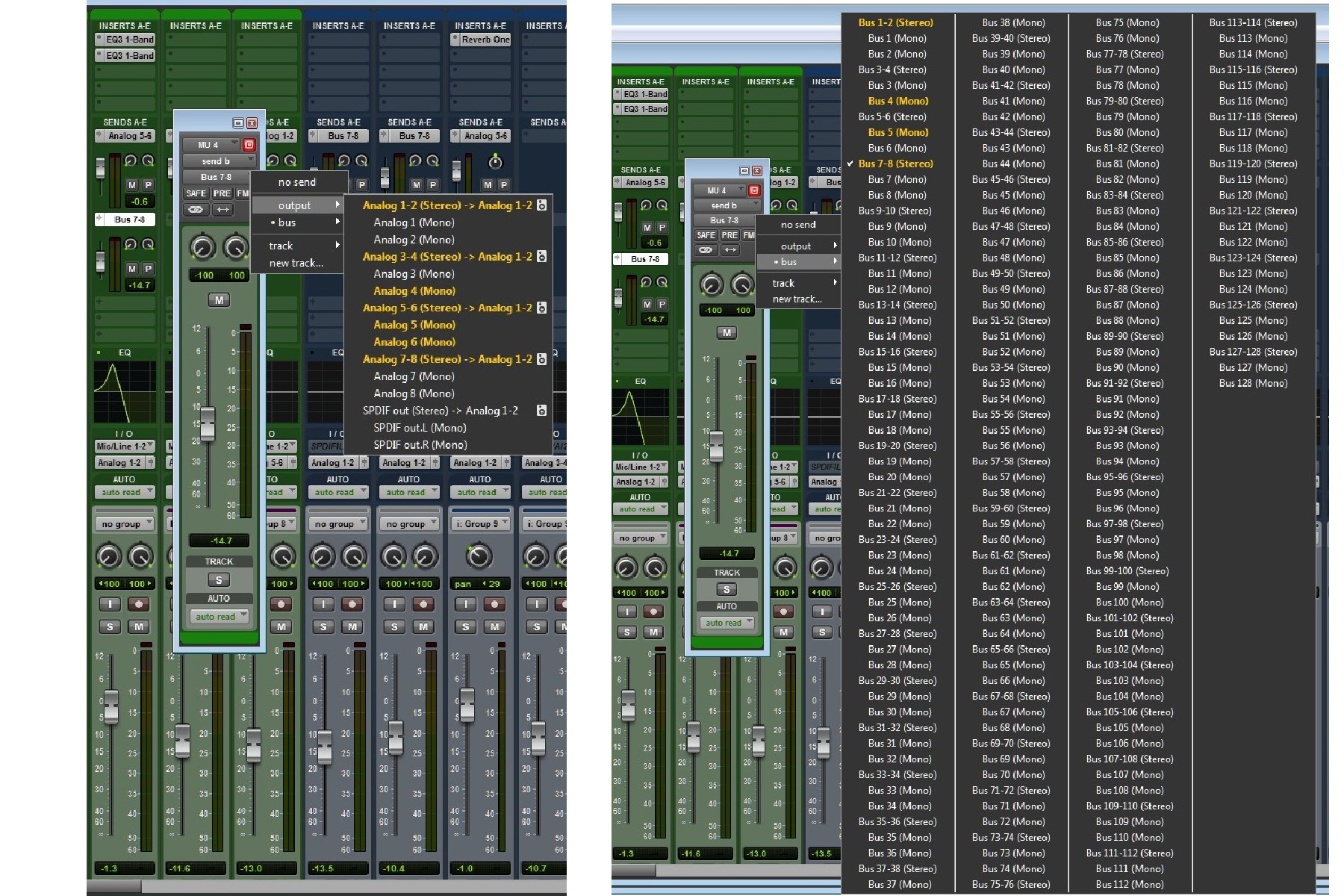Mute send with M in right send window
The height and width of the screenshot is (896, 1344).
727,333
